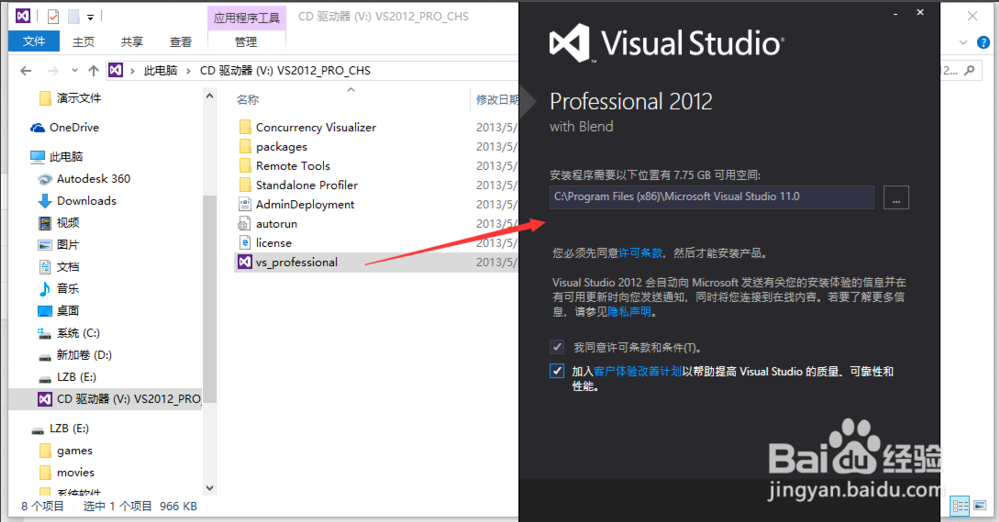Sort by the 修改日期 column header

(497, 99)
